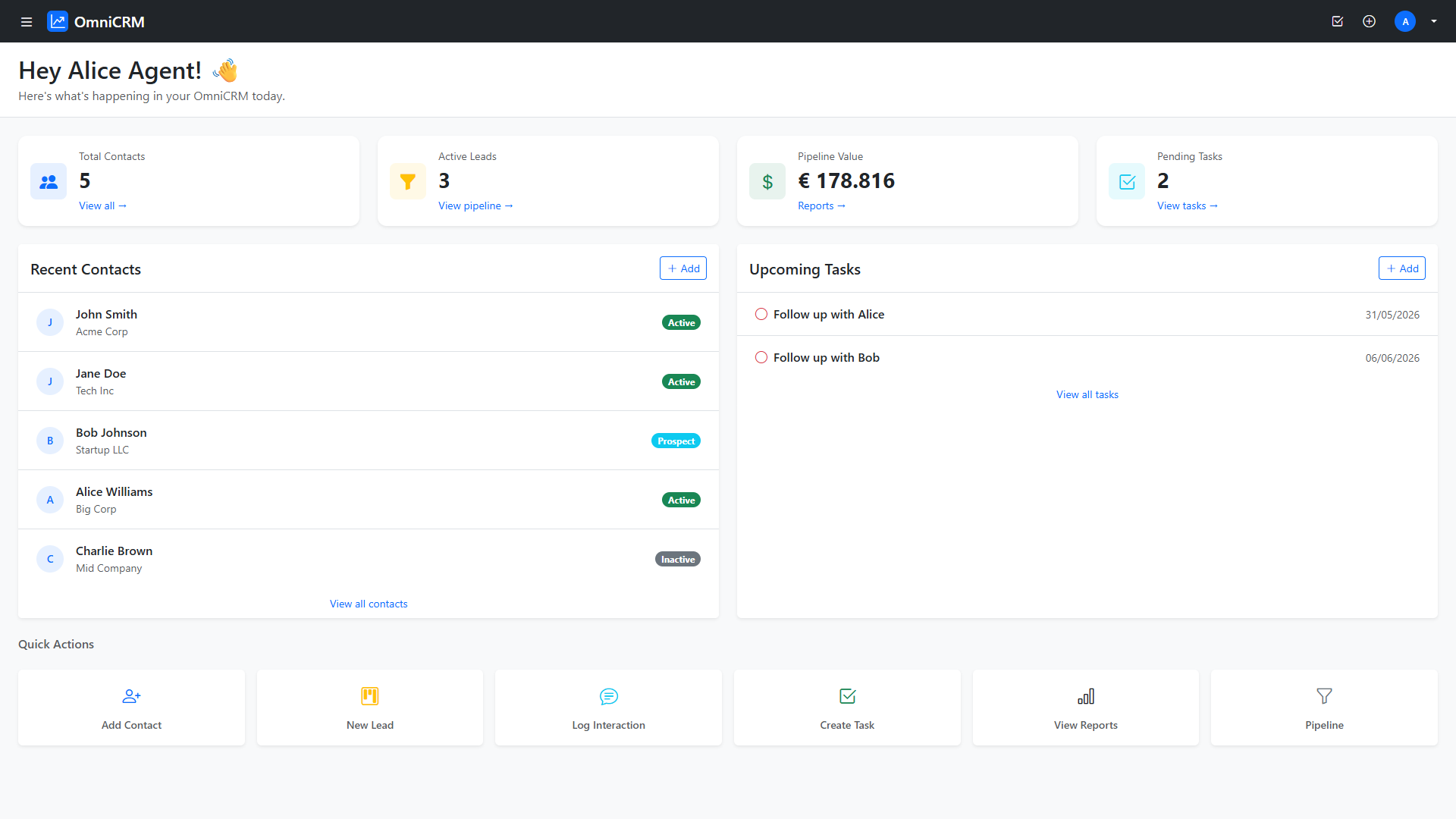Open the John Smith contact name
Image resolution: width=1456 pixels, height=819 pixels.
106,314
